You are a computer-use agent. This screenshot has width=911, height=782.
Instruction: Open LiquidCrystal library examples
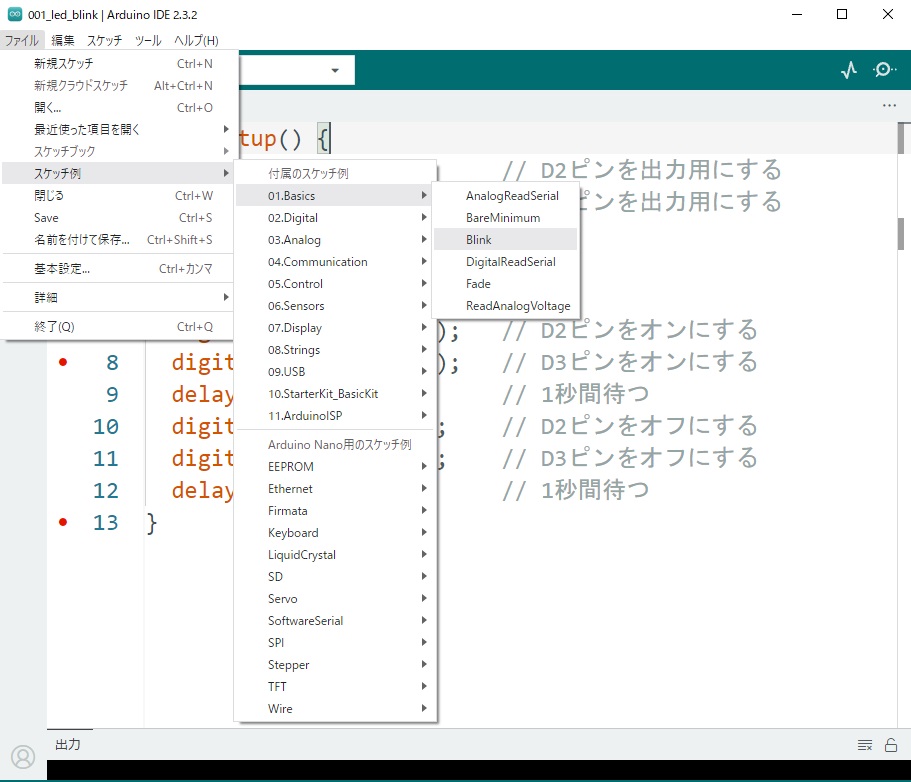coord(335,555)
